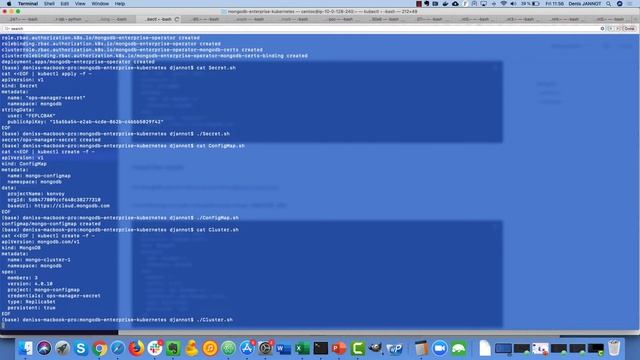Open Cyberduck from the Dock
The height and width of the screenshot is (360, 640).
[x=191, y=348]
